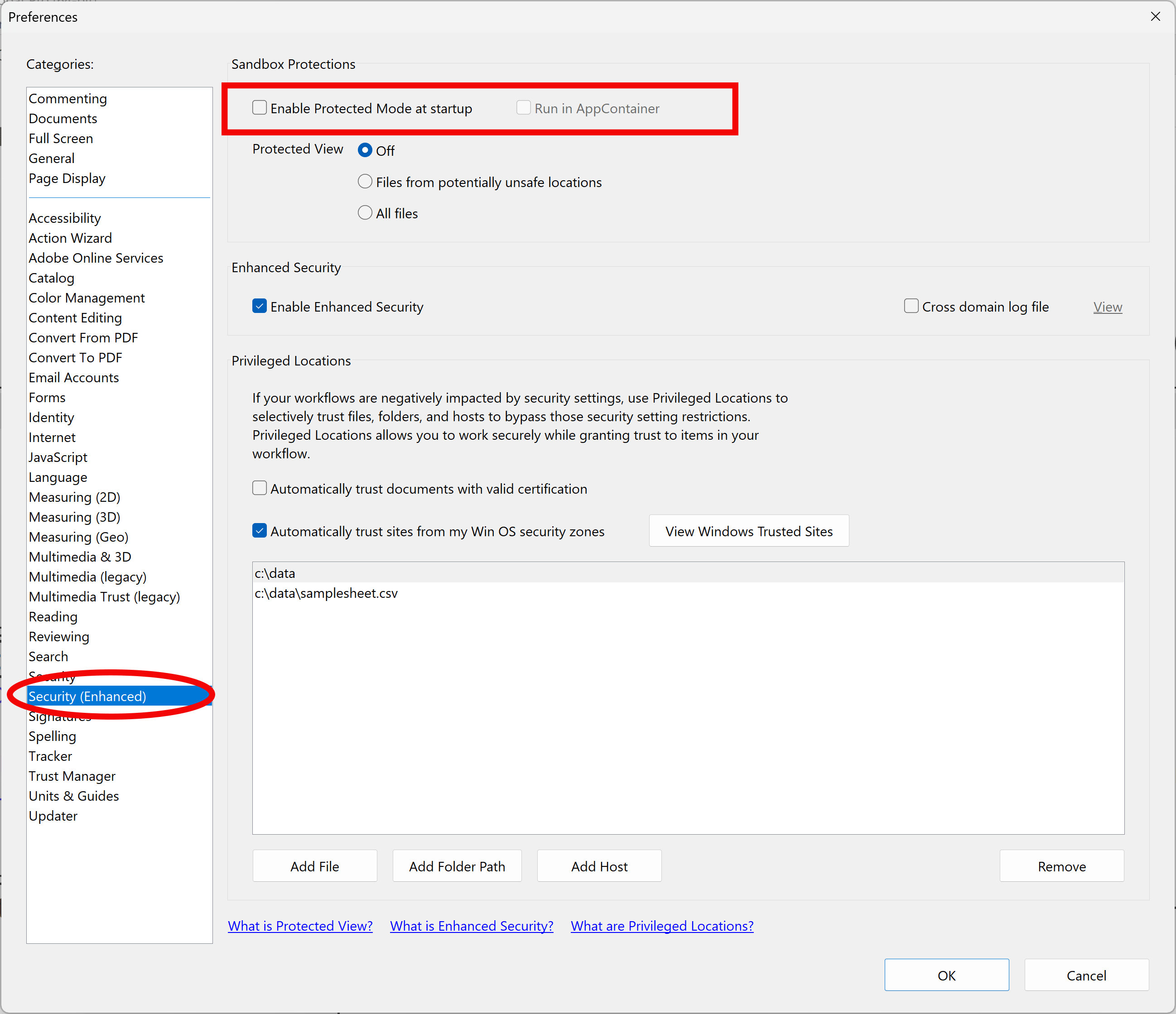1176x1014 pixels.
Task: Uncheck Automatically trust sites from Win OS security zones
Action: pos(260,530)
